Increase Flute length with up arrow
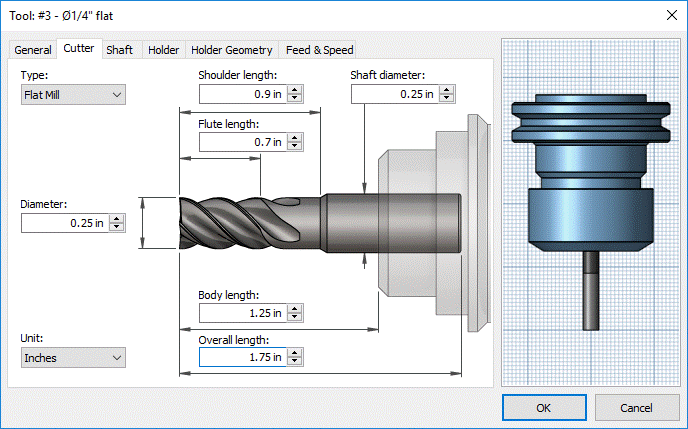Image resolution: width=688 pixels, height=429 pixels. coord(295,138)
